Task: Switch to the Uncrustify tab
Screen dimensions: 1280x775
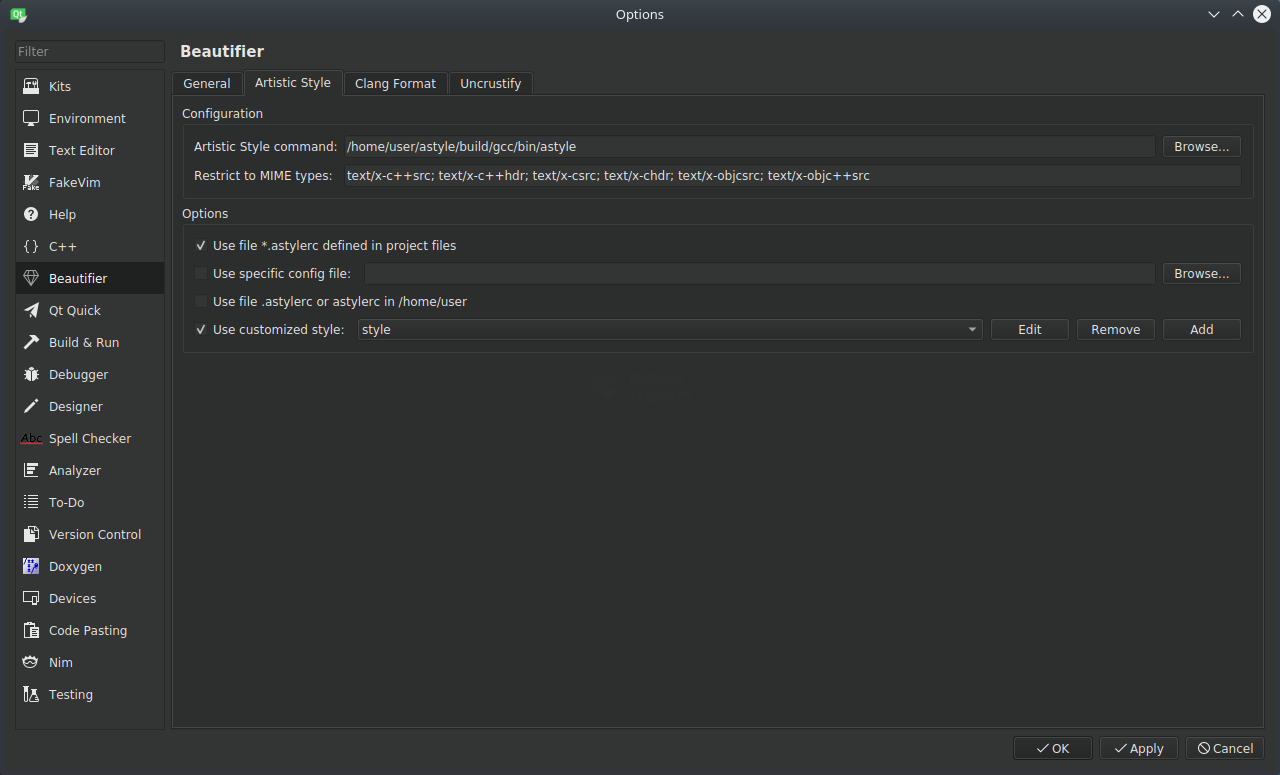Action: tap(490, 84)
